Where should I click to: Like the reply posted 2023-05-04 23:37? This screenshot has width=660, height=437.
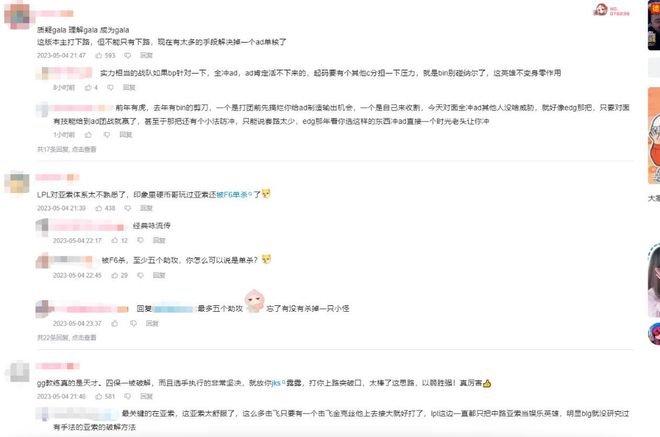coord(114,323)
